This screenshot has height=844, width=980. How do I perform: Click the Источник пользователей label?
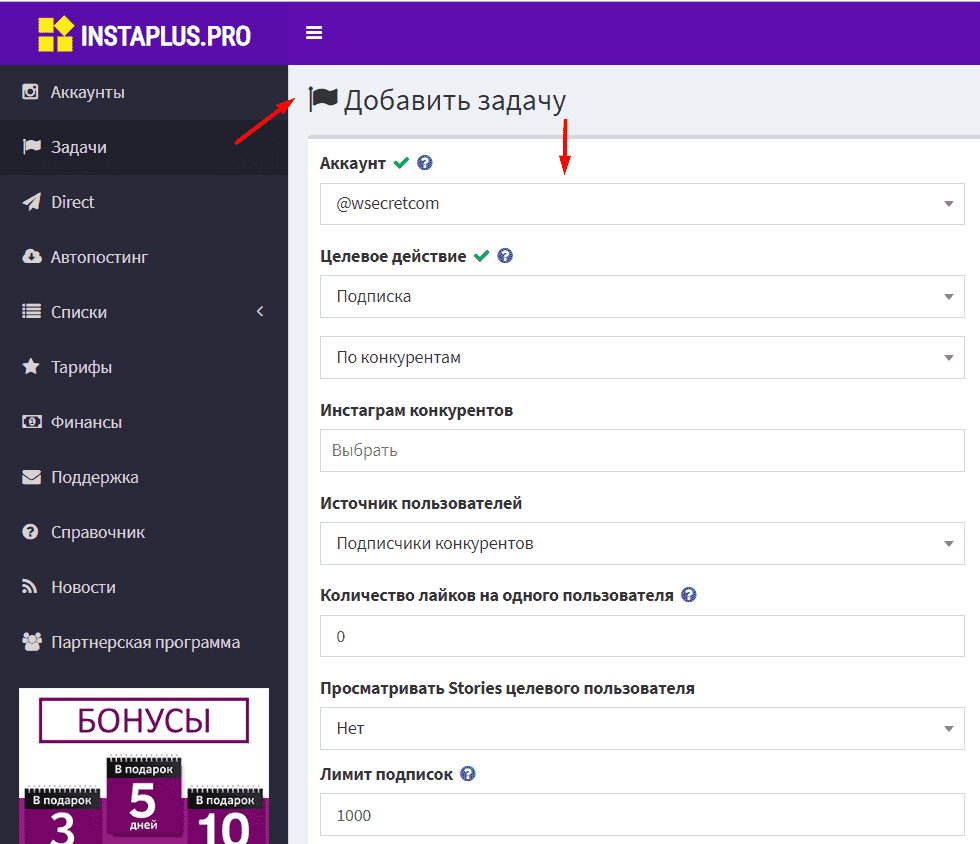421,503
